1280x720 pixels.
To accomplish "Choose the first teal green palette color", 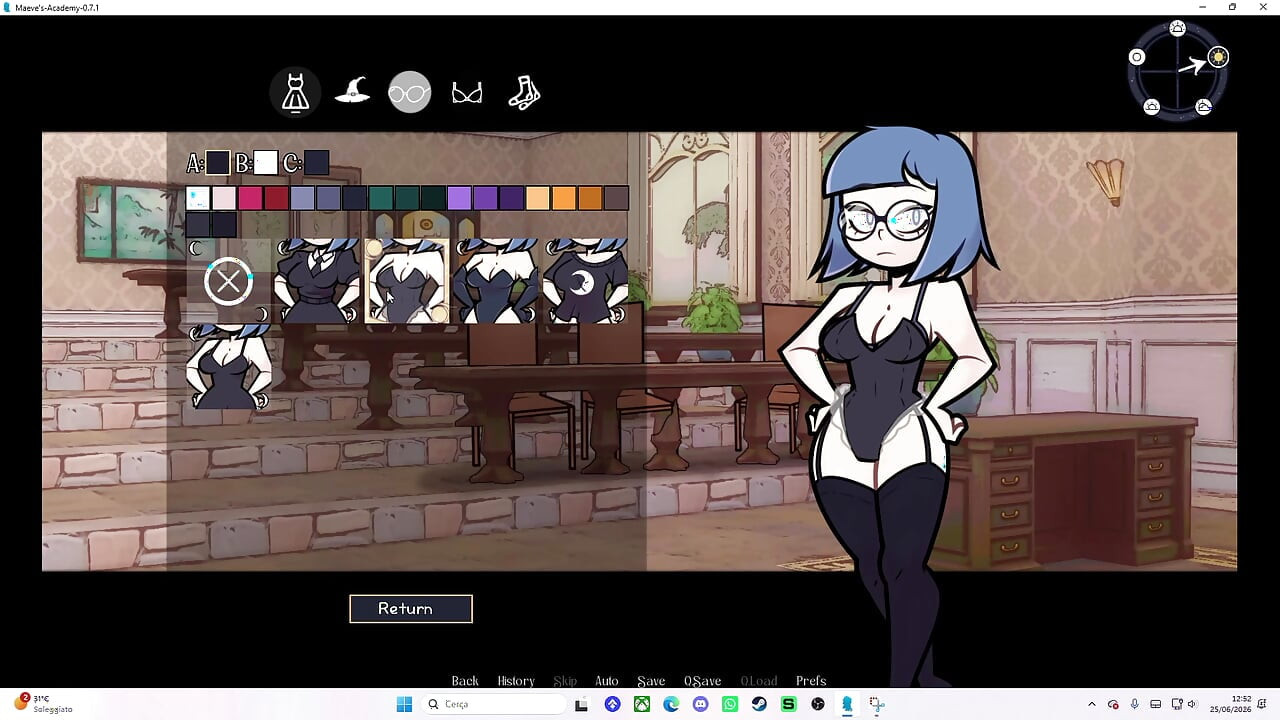I will coord(380,198).
